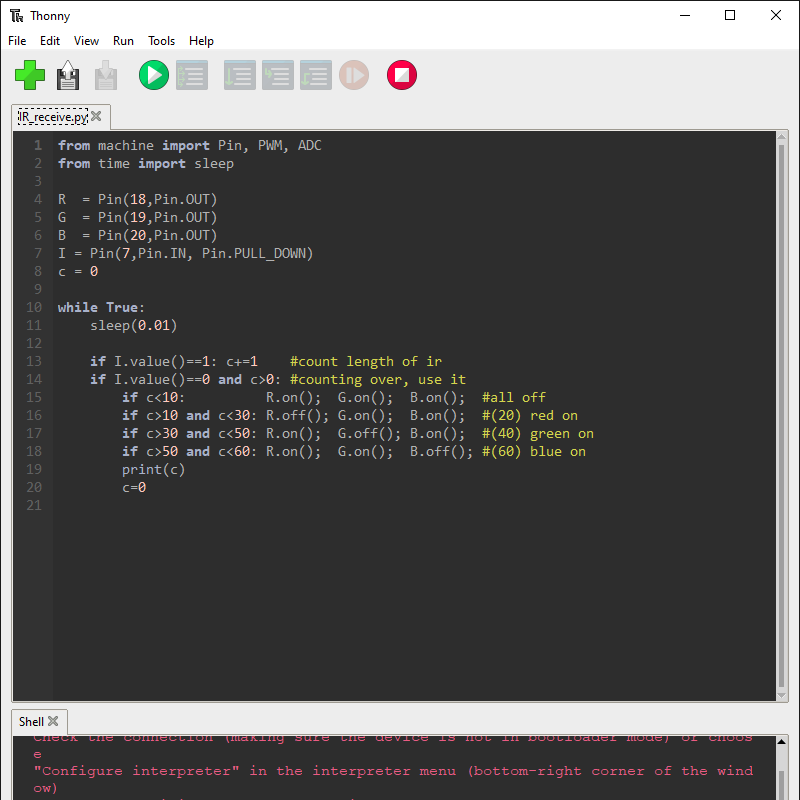Click the 'c = 0' line at line 8

point(78,271)
